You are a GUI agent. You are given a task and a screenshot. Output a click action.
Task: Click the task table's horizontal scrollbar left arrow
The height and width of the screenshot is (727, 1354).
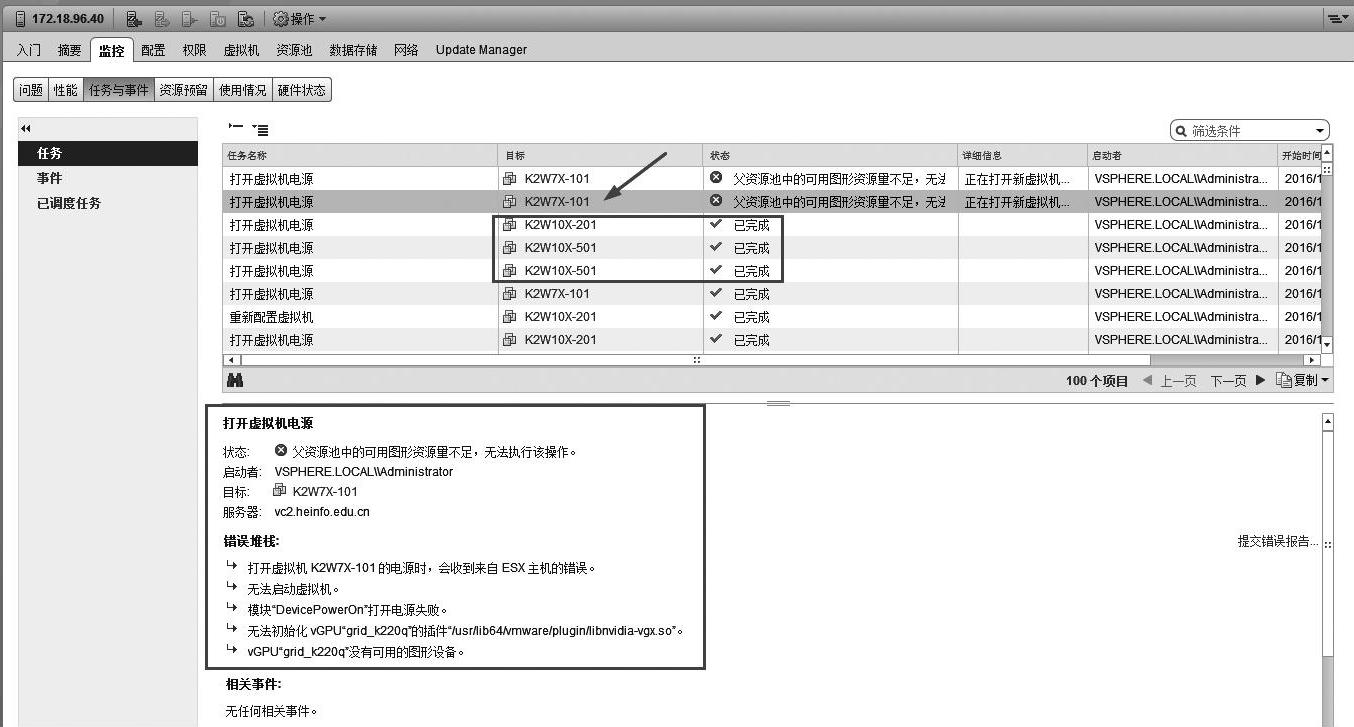[231, 360]
